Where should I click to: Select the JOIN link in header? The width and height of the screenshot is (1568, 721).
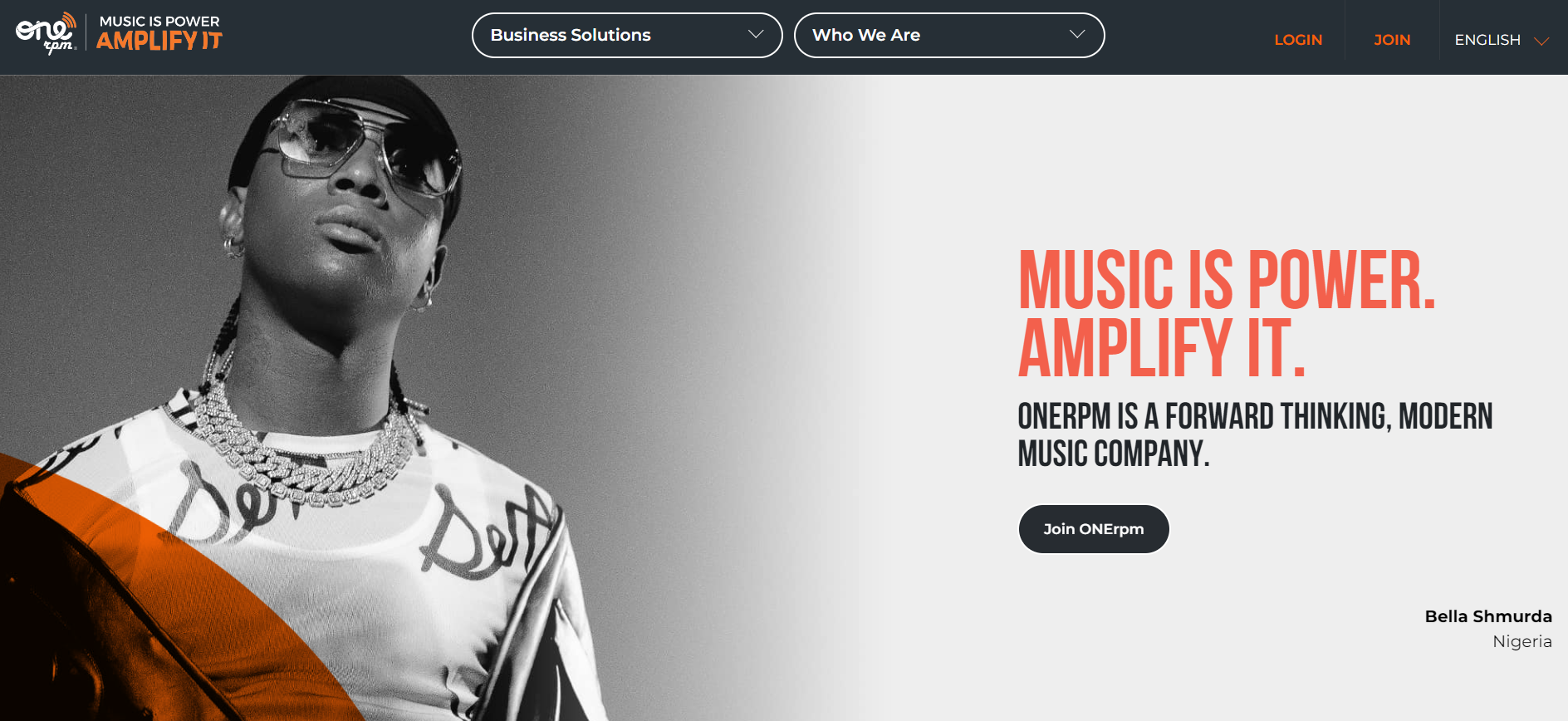[1392, 40]
